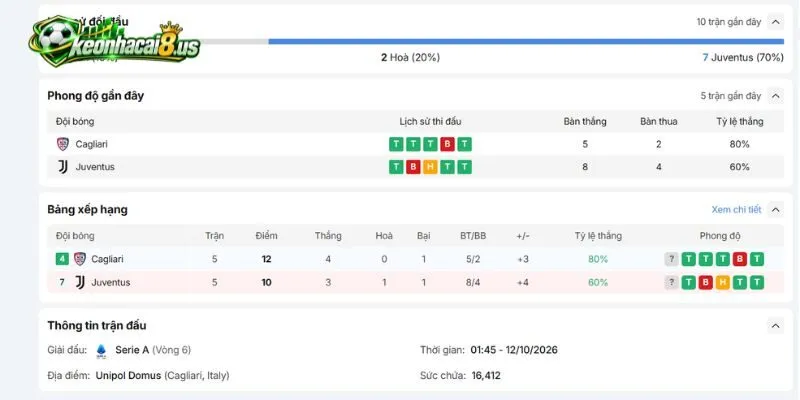The height and width of the screenshot is (400, 800).
Task: Click the red B badge in Cagliari's Lịch sử thi đấu
Action: pyautogui.click(x=447, y=144)
